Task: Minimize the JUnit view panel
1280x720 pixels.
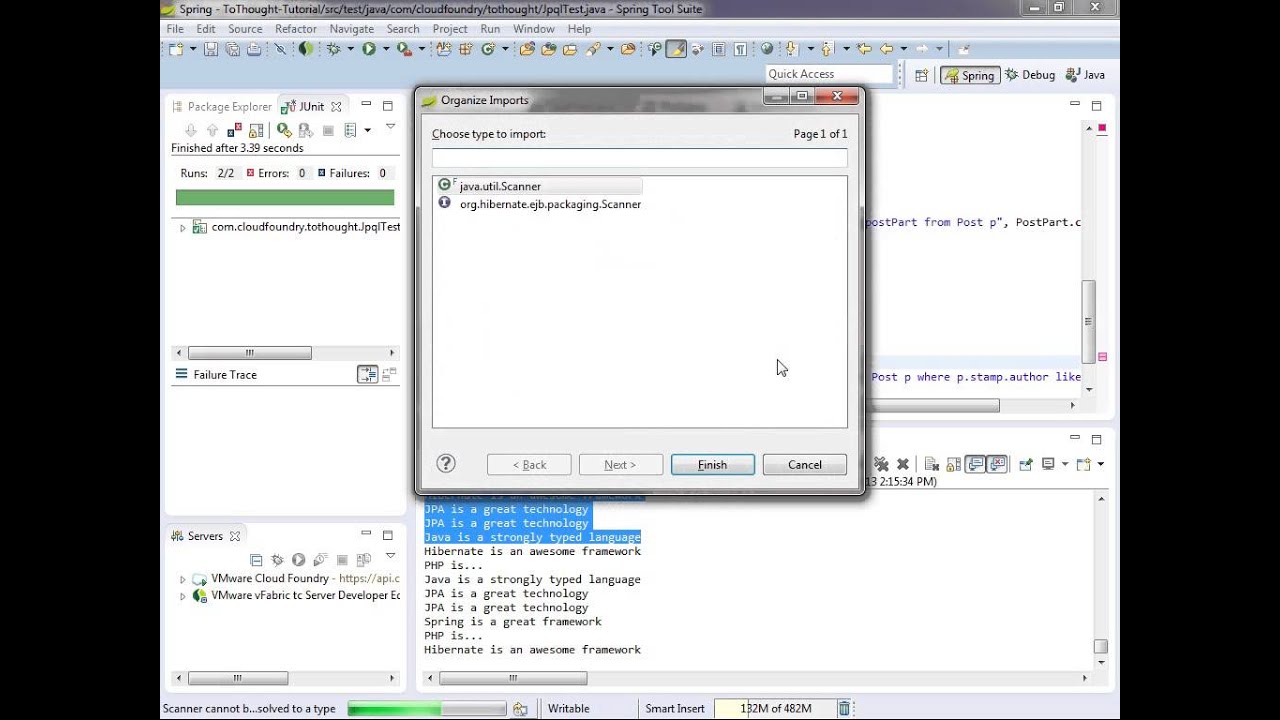Action: 366,105
